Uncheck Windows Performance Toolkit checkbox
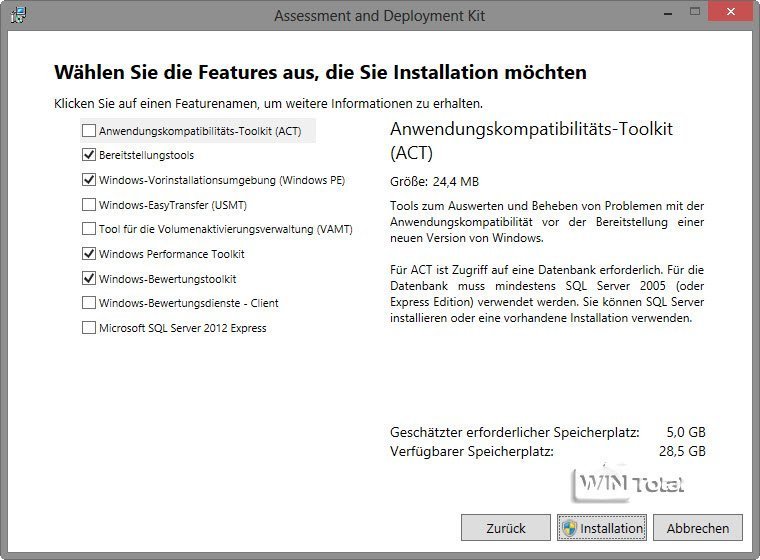Screen dimensions: 760x560 coord(89,254)
